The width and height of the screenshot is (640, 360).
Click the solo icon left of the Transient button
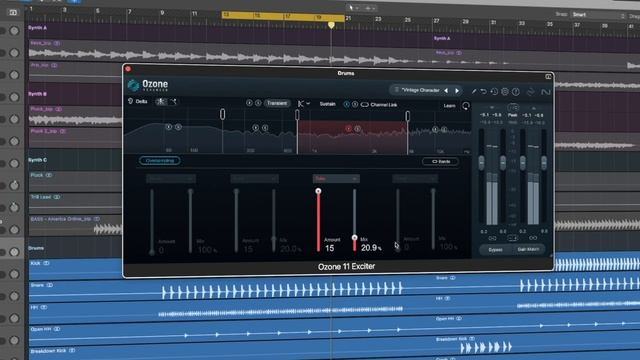click(258, 103)
